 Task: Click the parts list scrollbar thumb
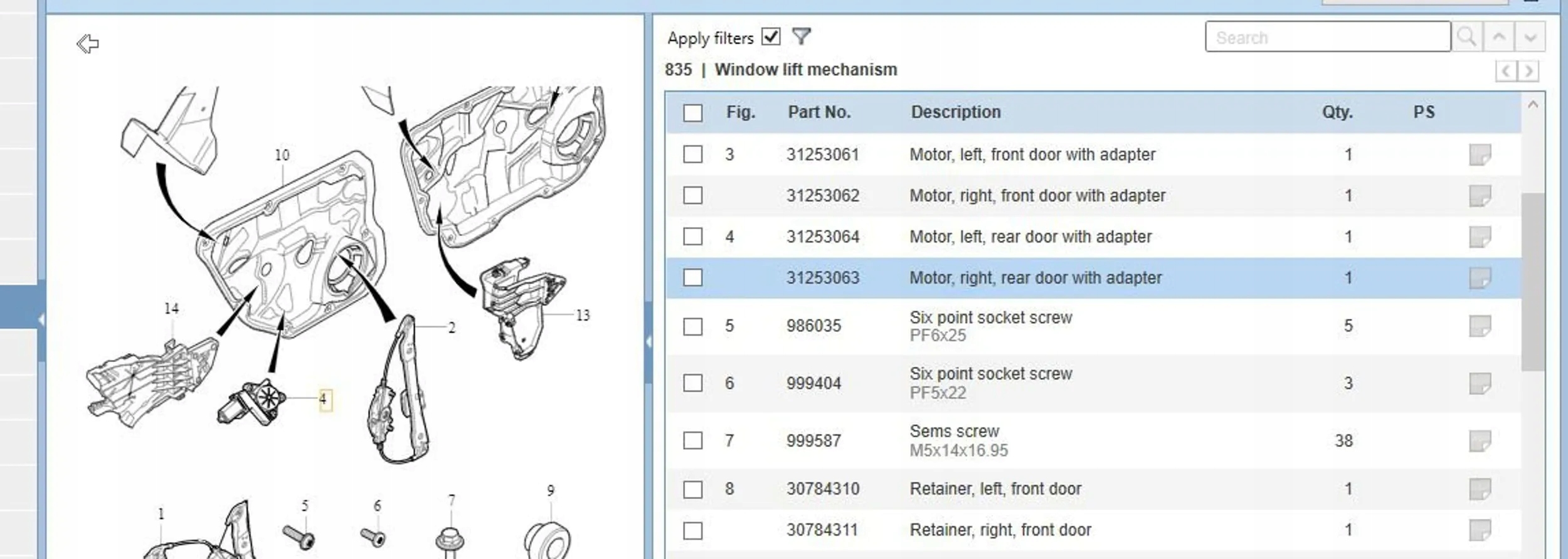pyautogui.click(x=1533, y=282)
